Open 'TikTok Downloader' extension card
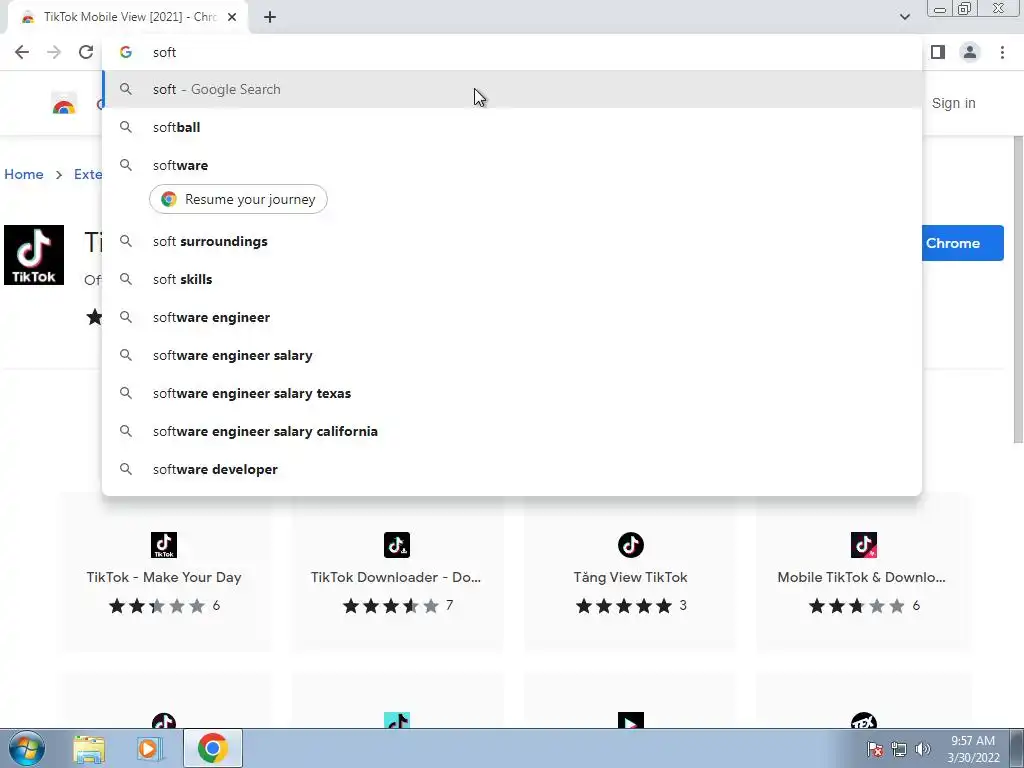The image size is (1024, 768). [396, 573]
